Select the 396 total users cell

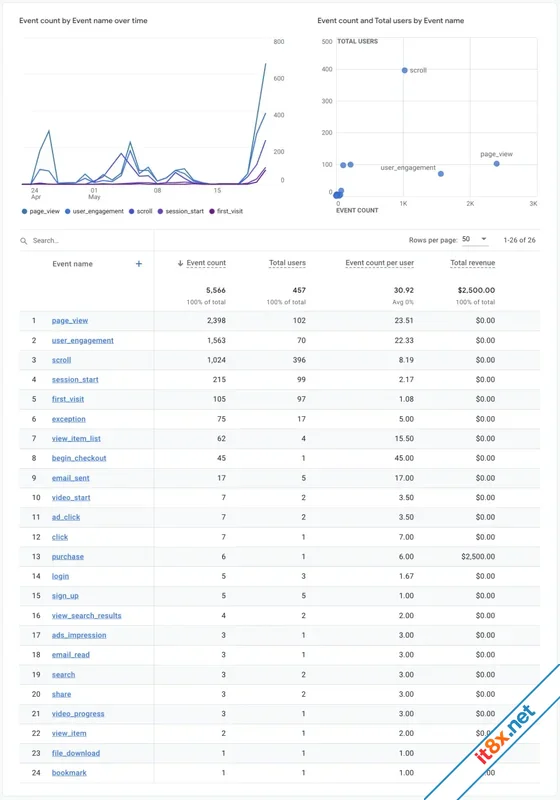click(299, 360)
